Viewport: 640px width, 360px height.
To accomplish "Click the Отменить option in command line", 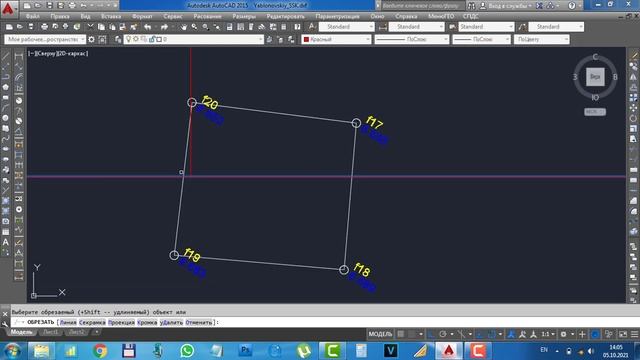I will (x=199, y=322).
